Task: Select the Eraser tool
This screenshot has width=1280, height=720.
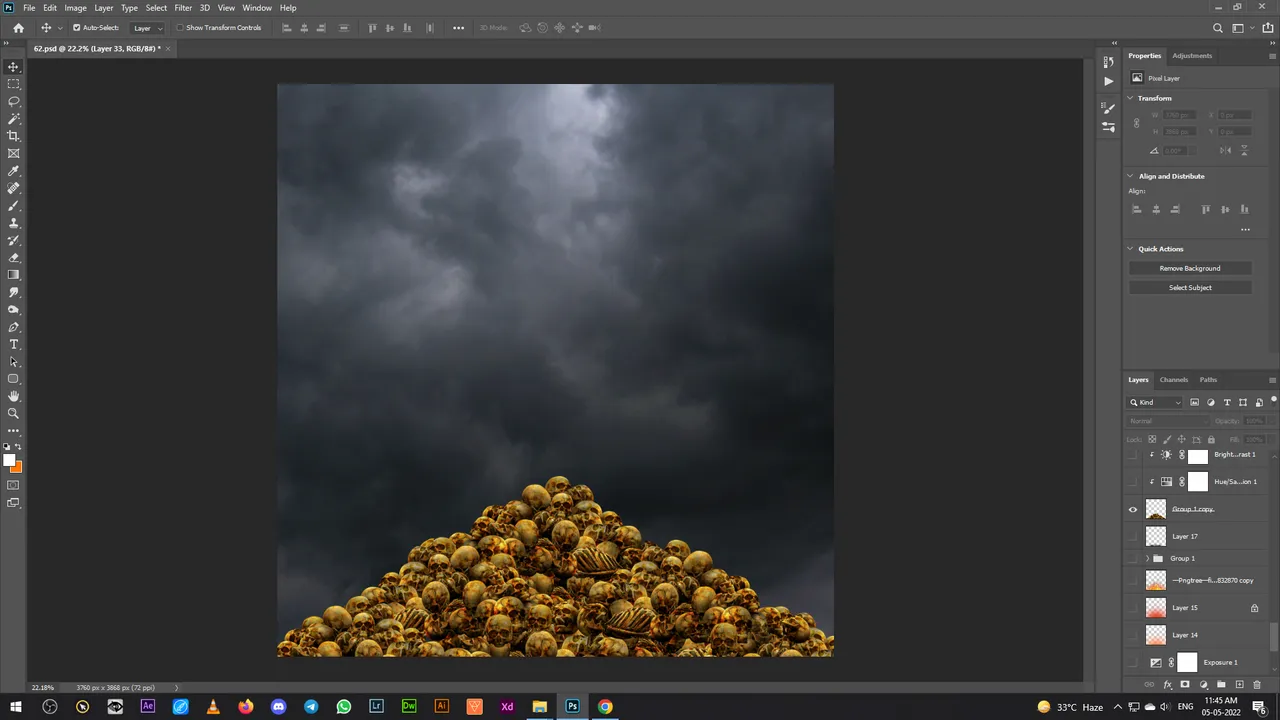Action: (x=14, y=257)
